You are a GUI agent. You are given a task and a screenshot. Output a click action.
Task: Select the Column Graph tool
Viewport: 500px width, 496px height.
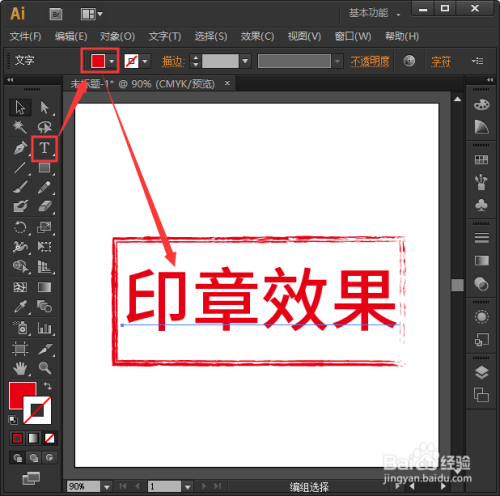point(44,328)
